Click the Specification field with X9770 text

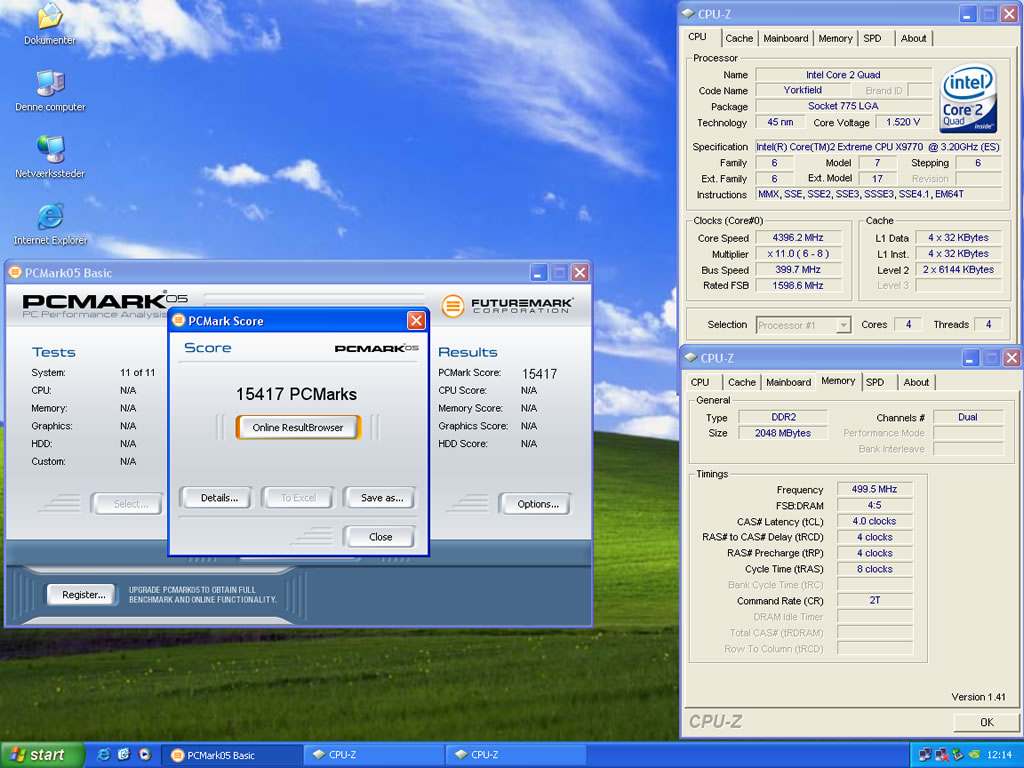tap(878, 147)
